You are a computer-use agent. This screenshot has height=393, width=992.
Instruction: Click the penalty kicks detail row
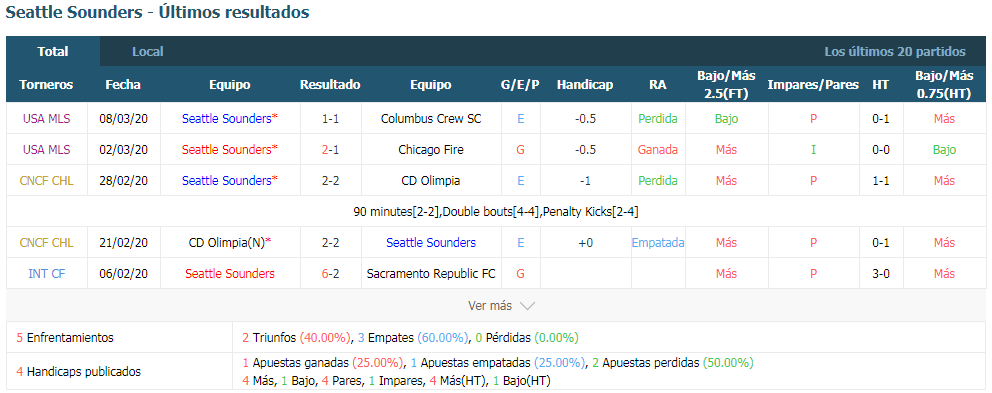496,212
